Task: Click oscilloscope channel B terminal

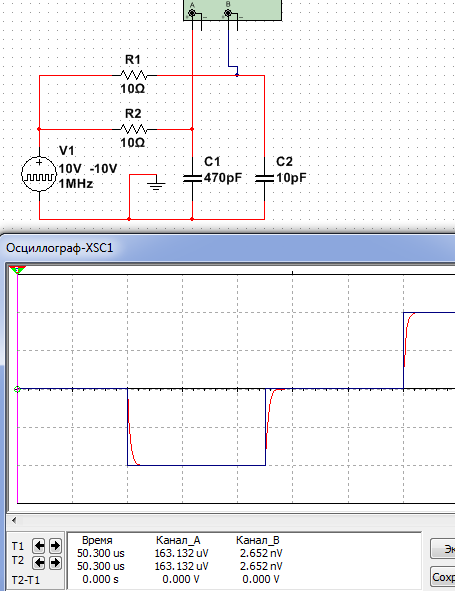Action: coord(228,13)
